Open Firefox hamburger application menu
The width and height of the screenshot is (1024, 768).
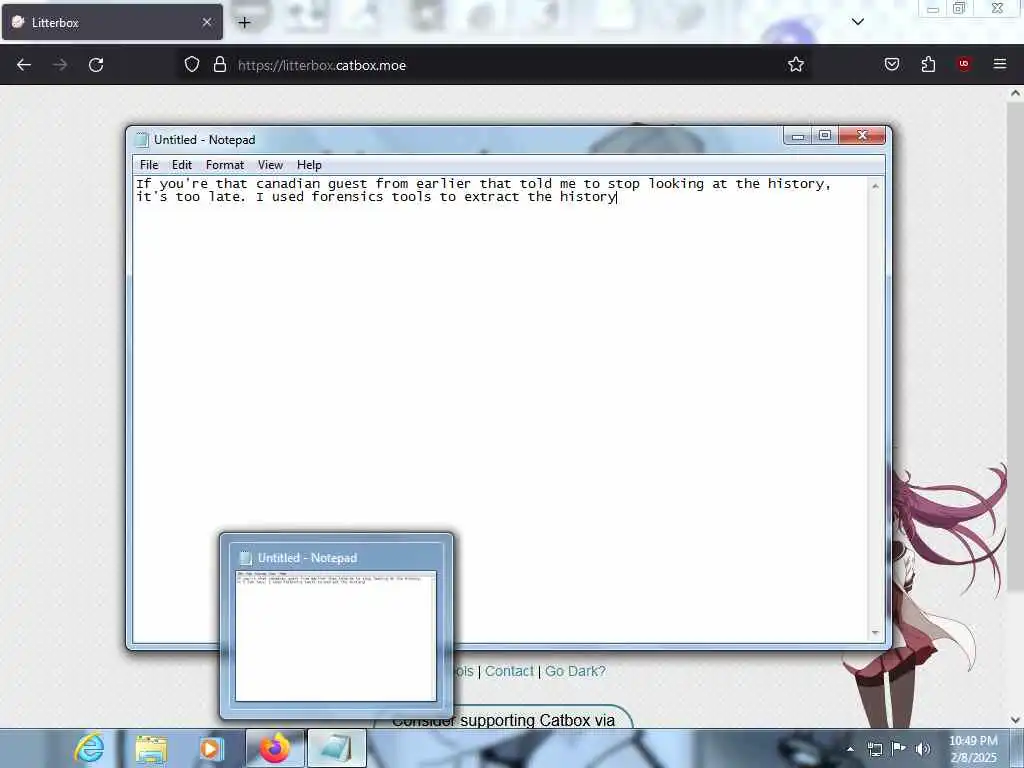click(x=1000, y=65)
